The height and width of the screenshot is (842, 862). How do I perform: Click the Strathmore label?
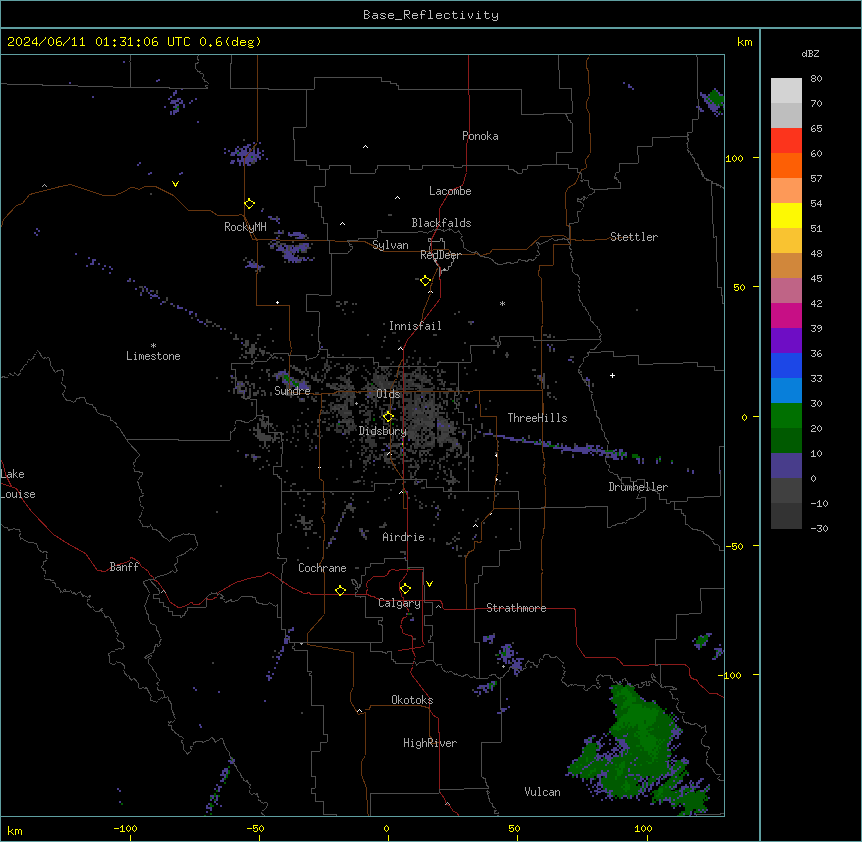point(516,608)
